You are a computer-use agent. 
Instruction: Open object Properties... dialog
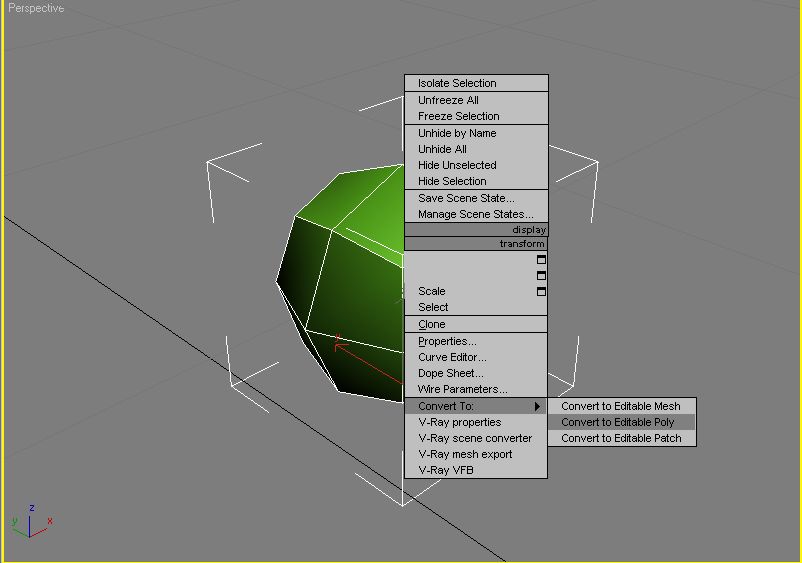point(476,342)
